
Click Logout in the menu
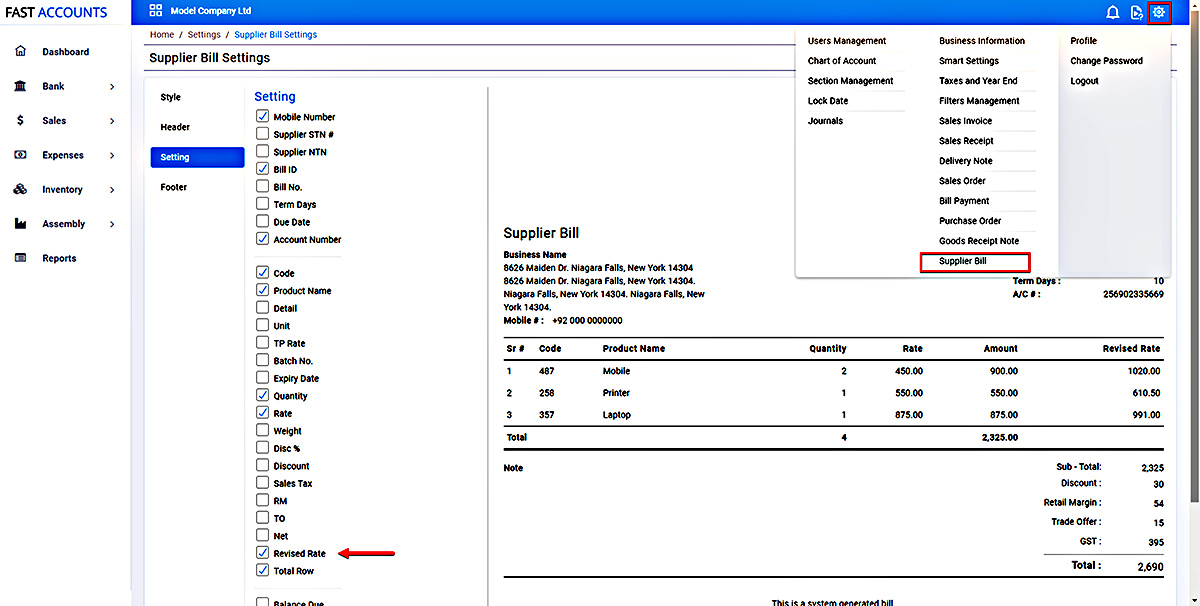(1084, 81)
